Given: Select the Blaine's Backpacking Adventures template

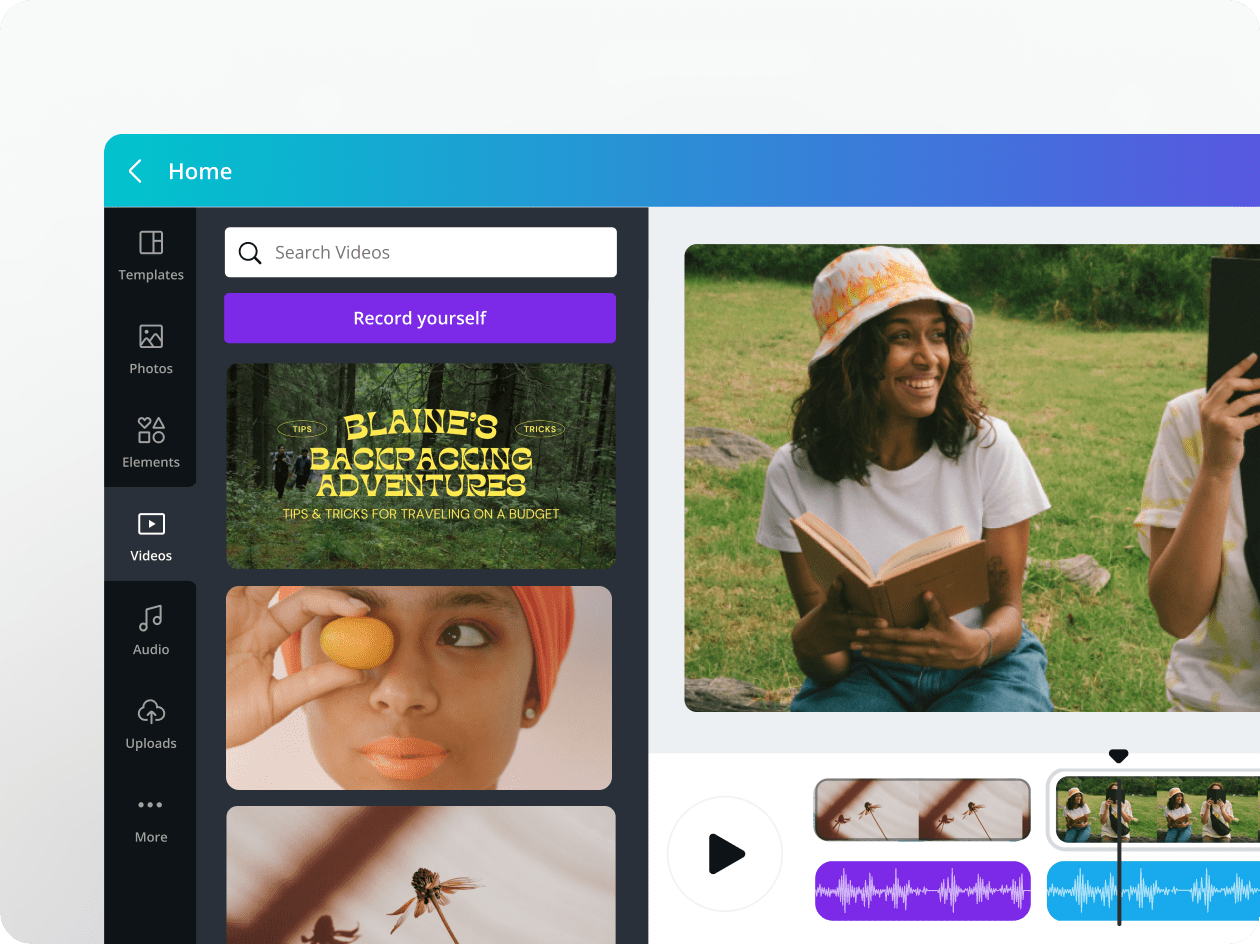Looking at the screenshot, I should tap(420, 466).
